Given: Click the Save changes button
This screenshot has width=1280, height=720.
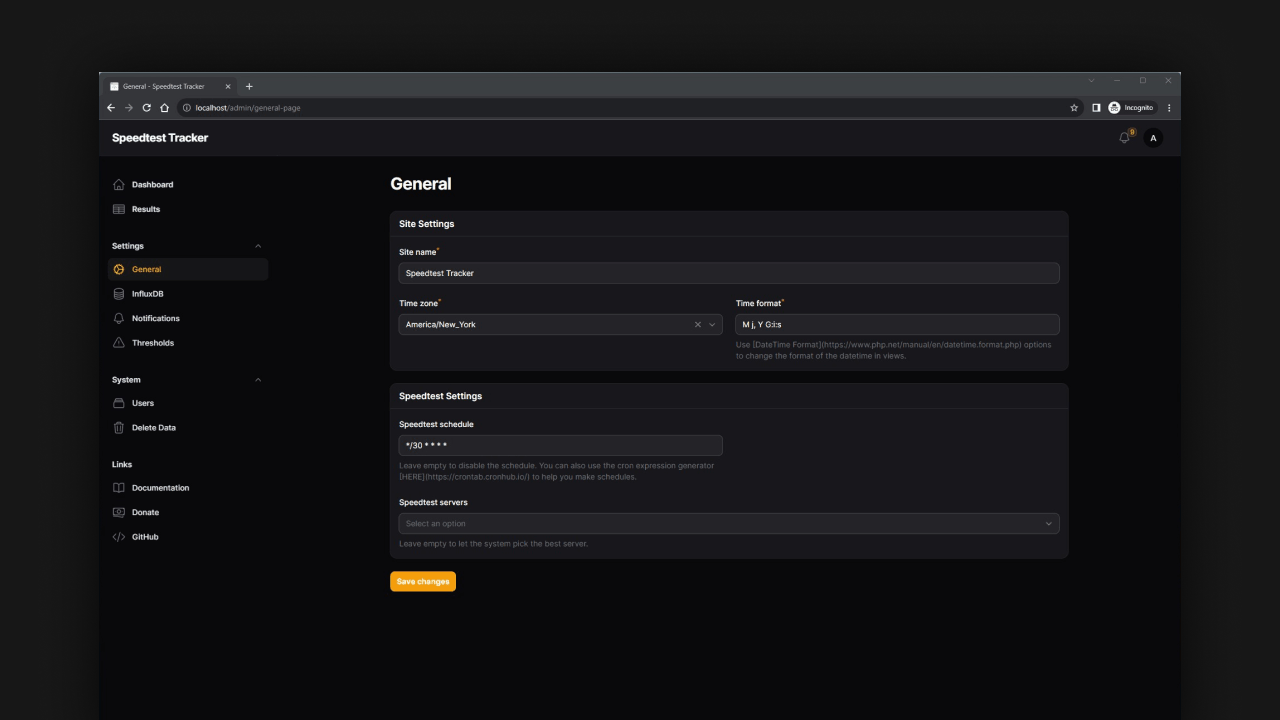Looking at the screenshot, I should [423, 582].
